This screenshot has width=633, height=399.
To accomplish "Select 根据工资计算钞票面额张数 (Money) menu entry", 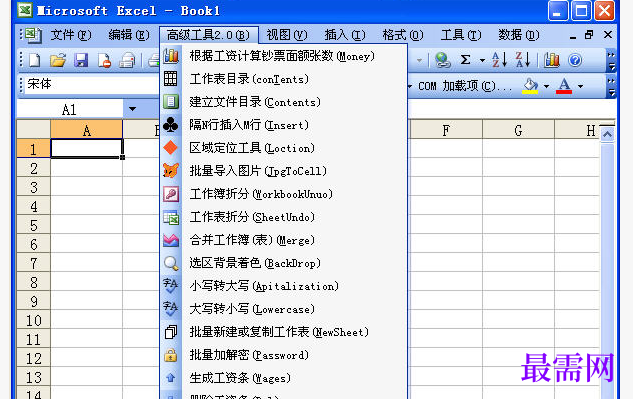I will [283, 56].
